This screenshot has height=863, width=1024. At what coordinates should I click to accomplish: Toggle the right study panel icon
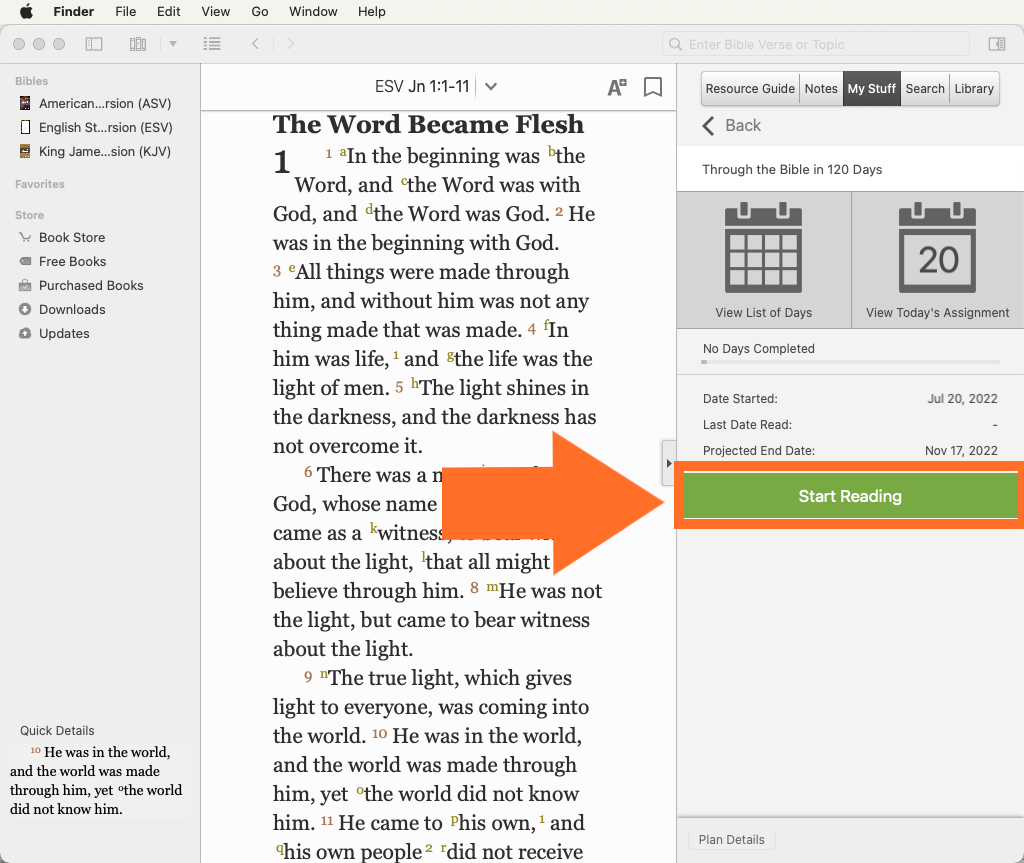point(996,44)
